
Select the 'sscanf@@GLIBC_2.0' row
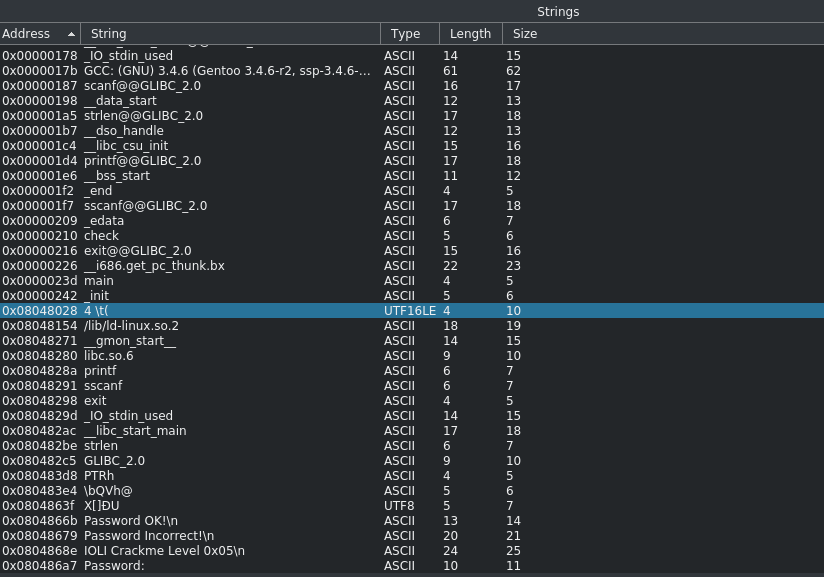412,205
